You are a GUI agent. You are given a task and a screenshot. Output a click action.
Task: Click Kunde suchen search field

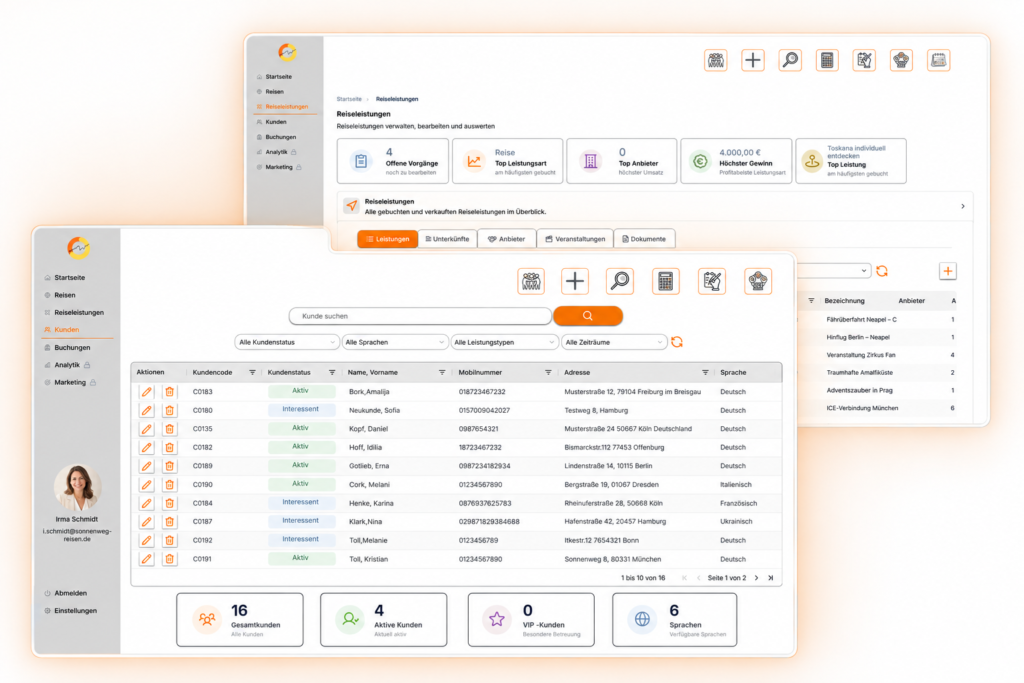tap(421, 316)
